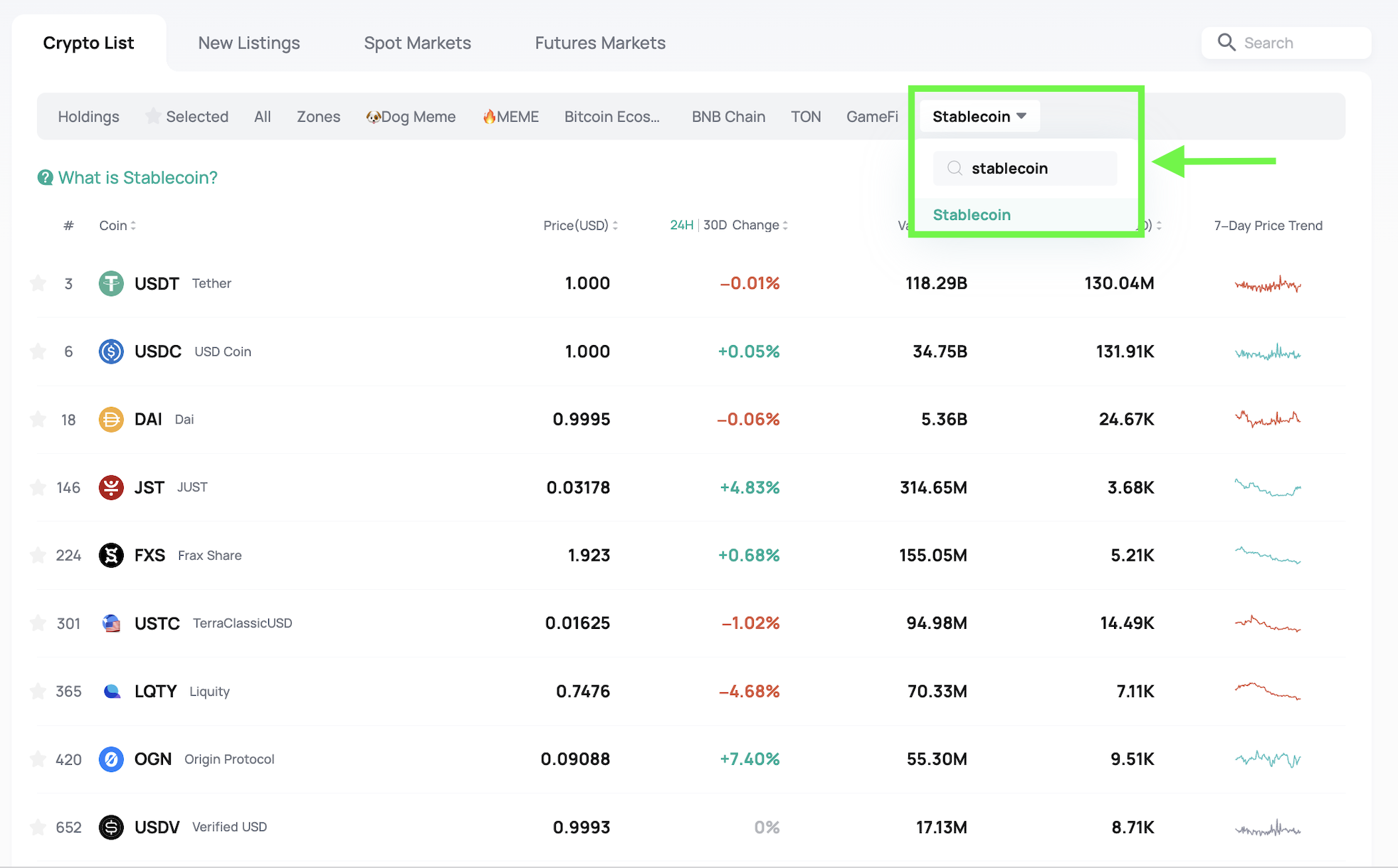The image size is (1398, 868).
Task: Click the JST change +4.83%
Action: pyautogui.click(x=750, y=487)
